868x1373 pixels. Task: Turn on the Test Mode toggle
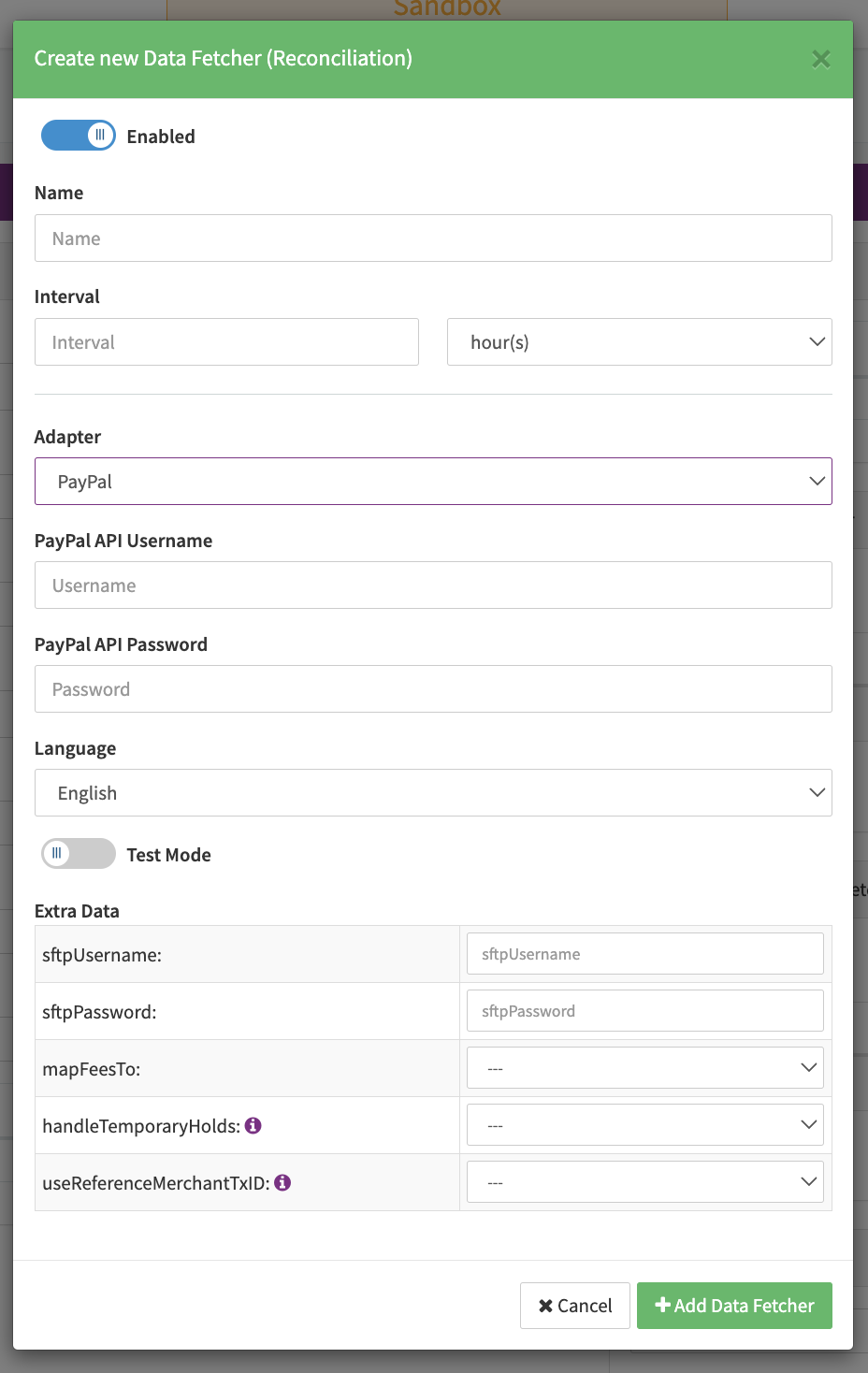click(x=79, y=854)
